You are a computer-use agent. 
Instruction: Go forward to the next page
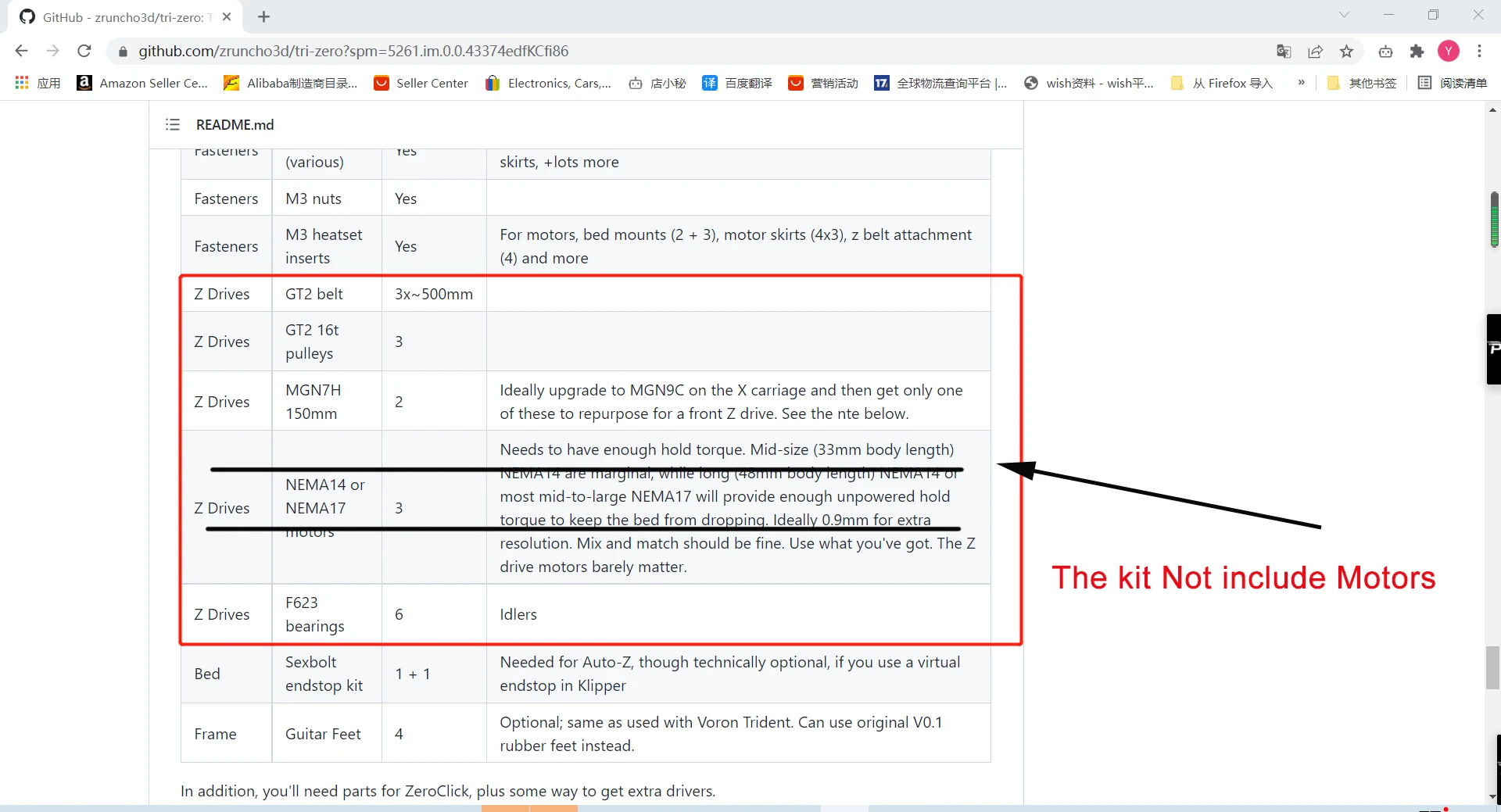point(52,51)
